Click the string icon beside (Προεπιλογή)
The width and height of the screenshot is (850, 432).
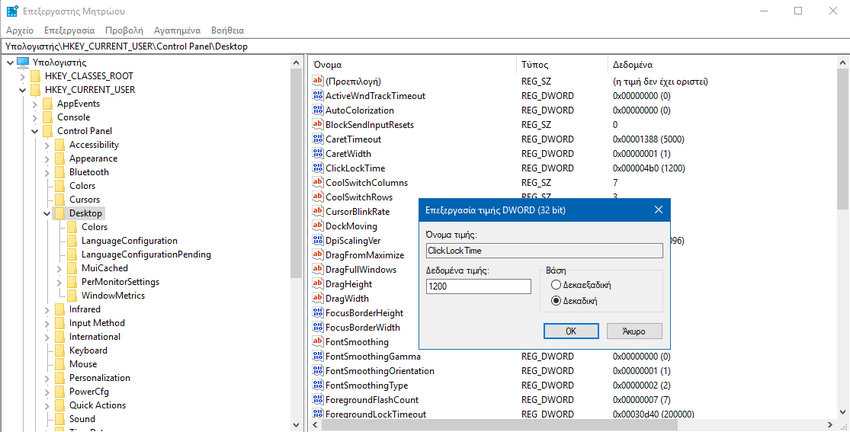tap(318, 81)
